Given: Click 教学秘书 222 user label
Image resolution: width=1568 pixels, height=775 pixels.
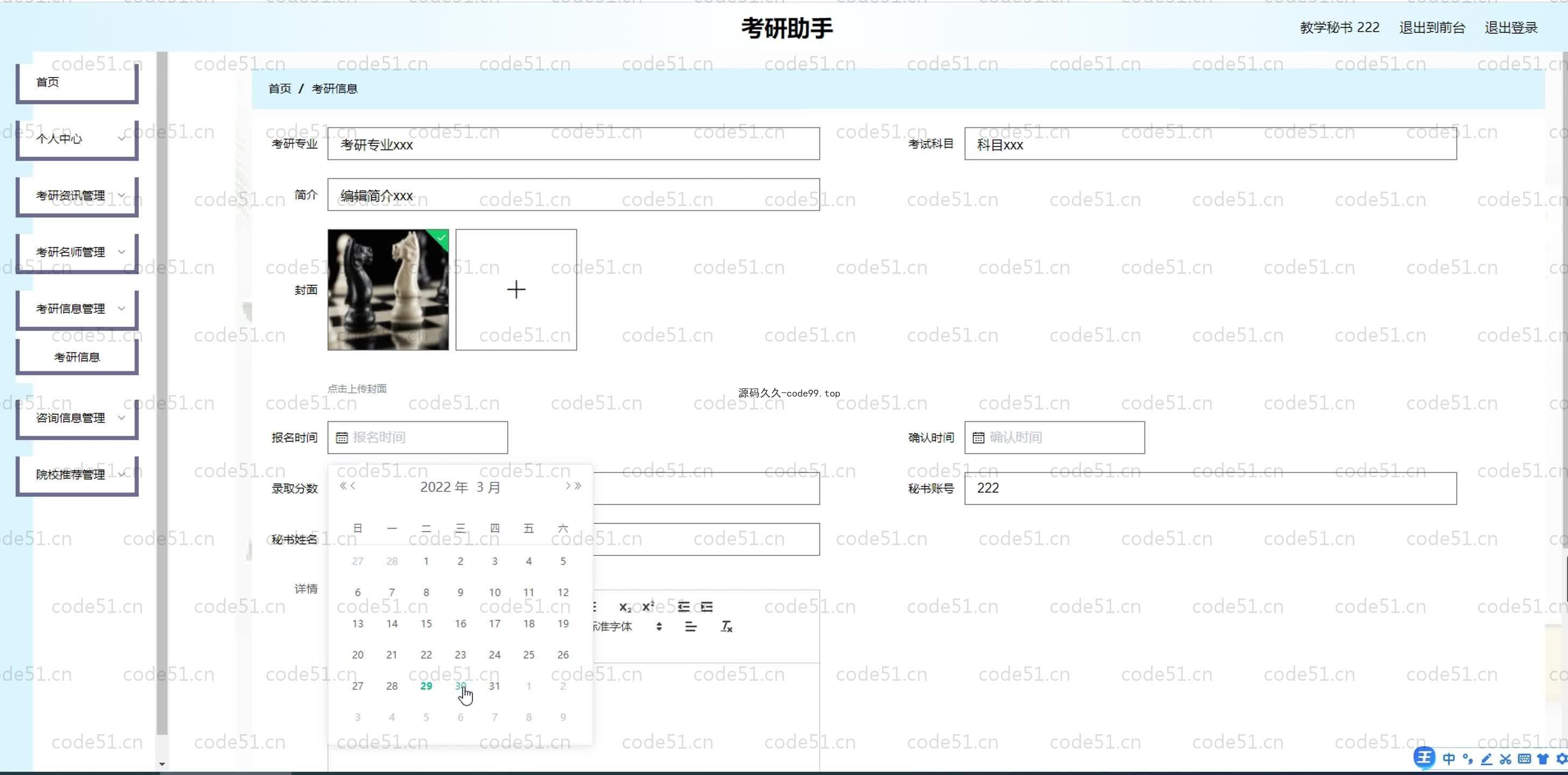Looking at the screenshot, I should (1340, 27).
